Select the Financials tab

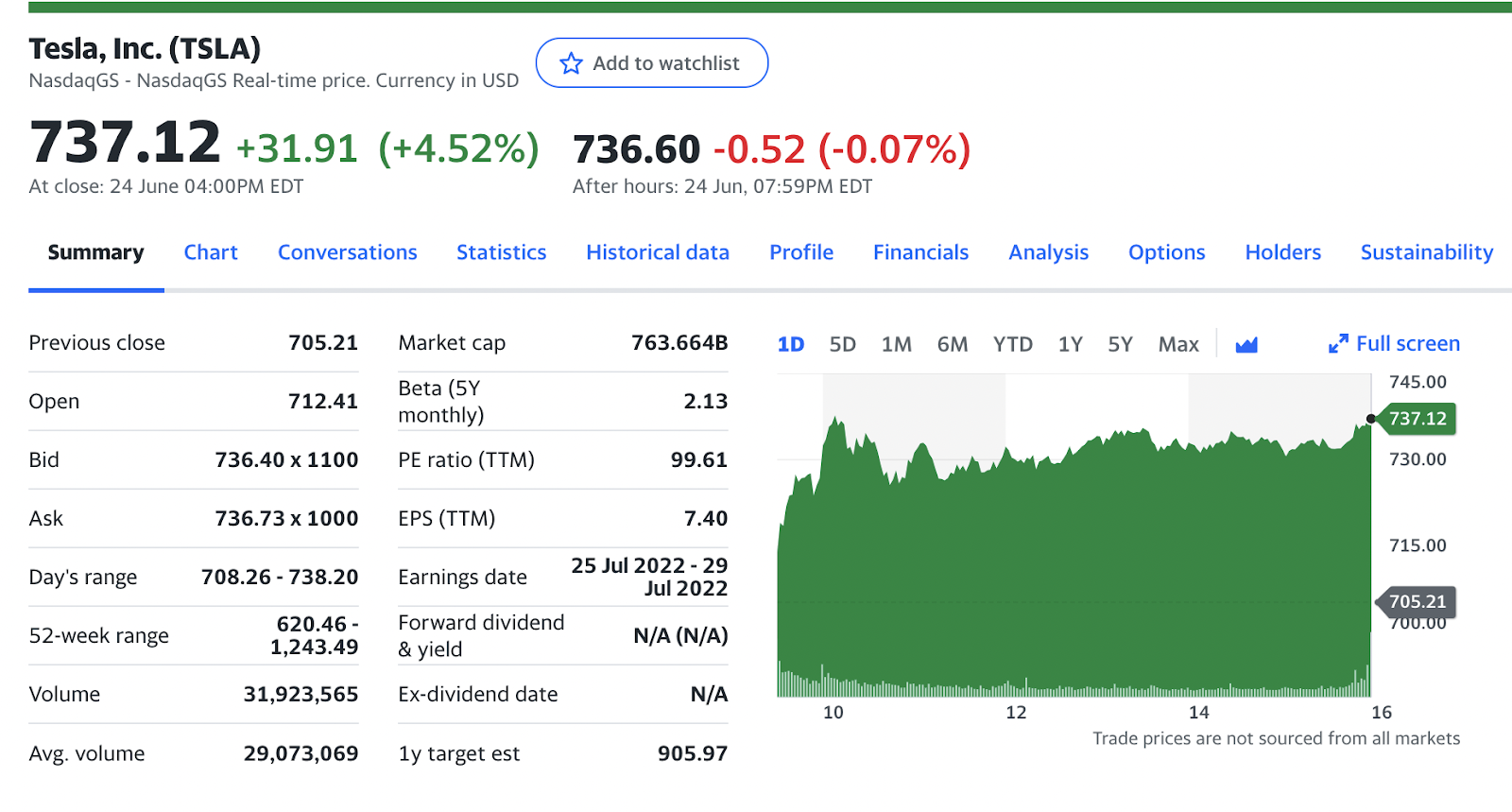[x=921, y=252]
